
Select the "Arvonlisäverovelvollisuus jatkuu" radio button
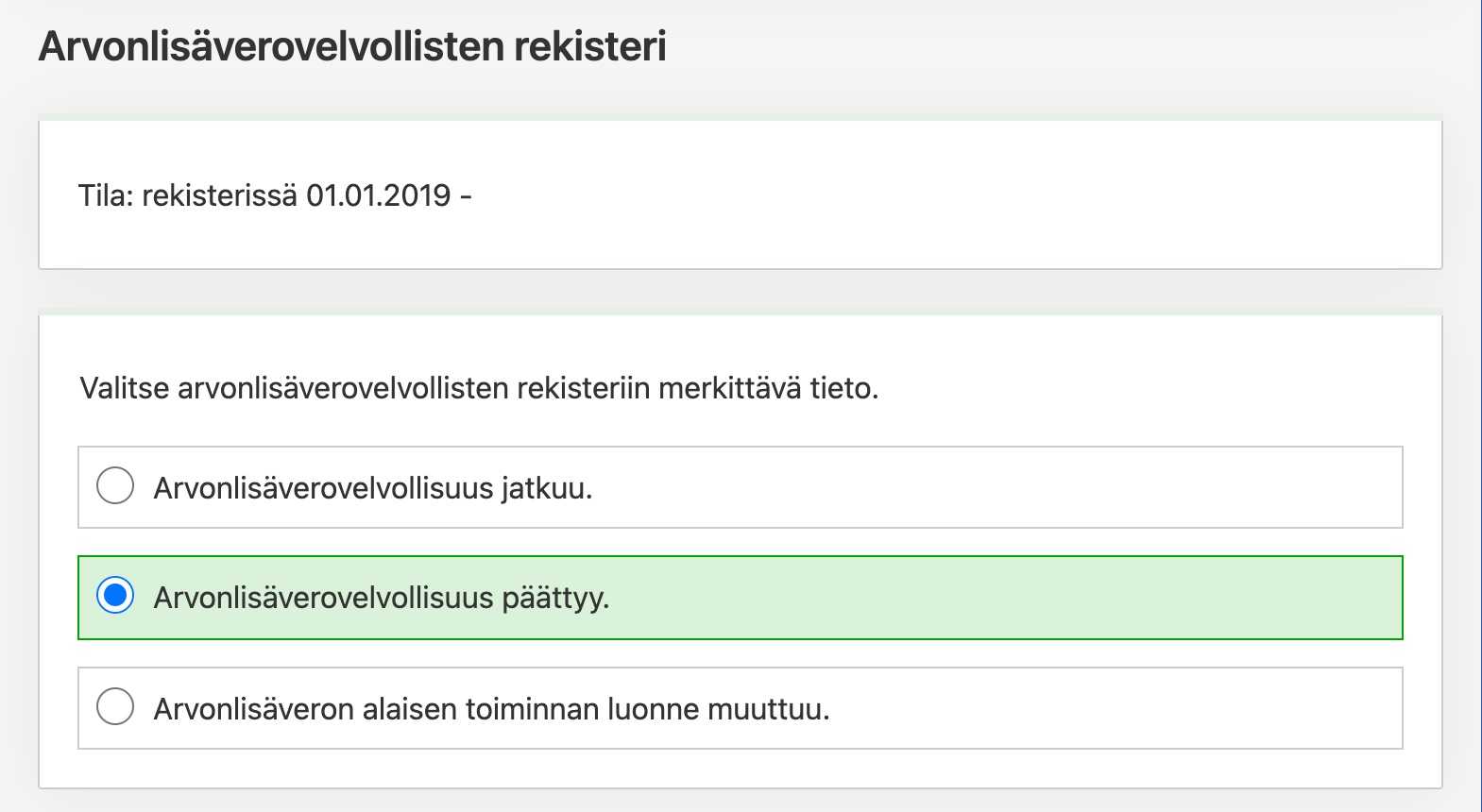click(115, 486)
